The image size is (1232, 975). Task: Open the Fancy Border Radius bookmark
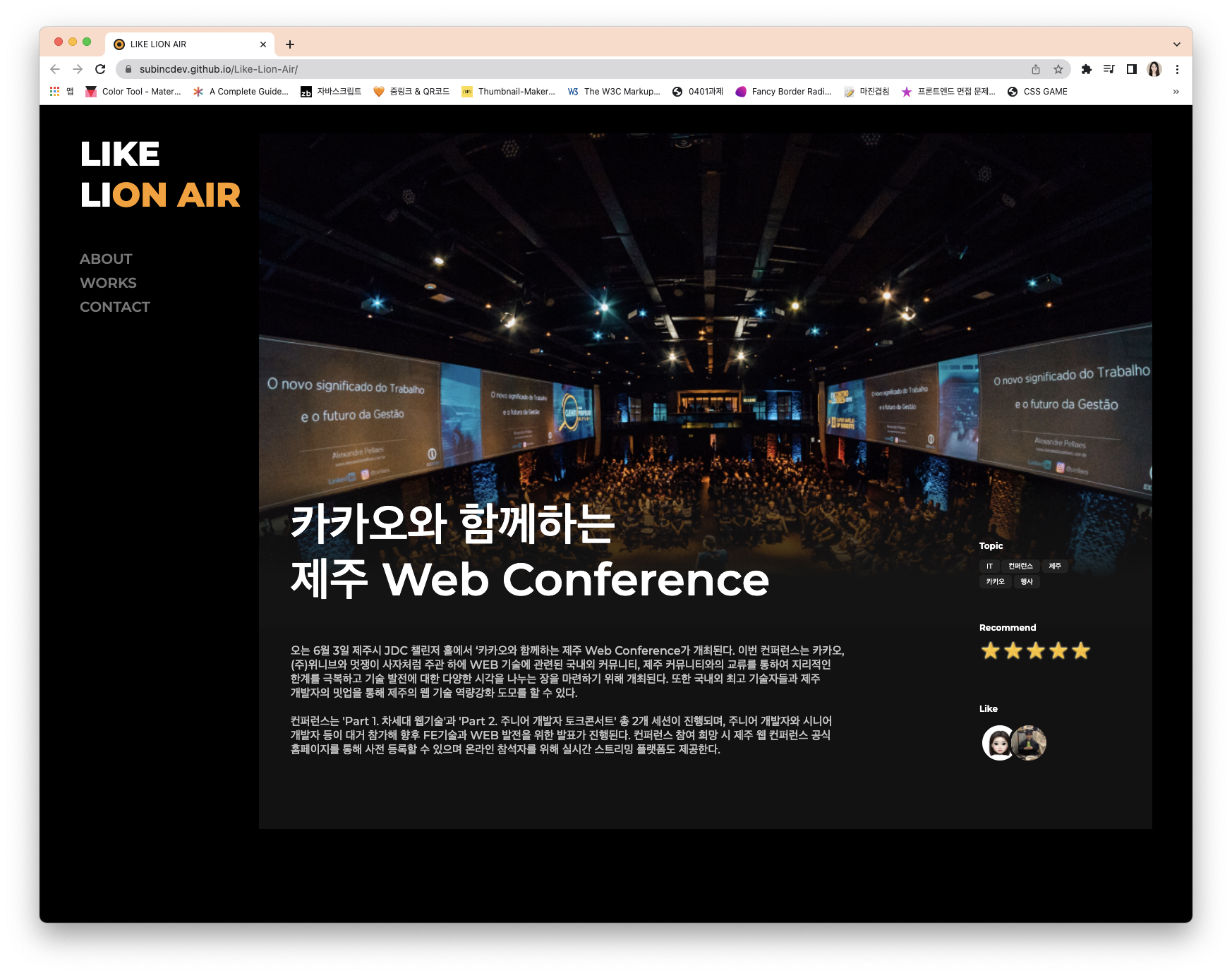click(x=784, y=92)
